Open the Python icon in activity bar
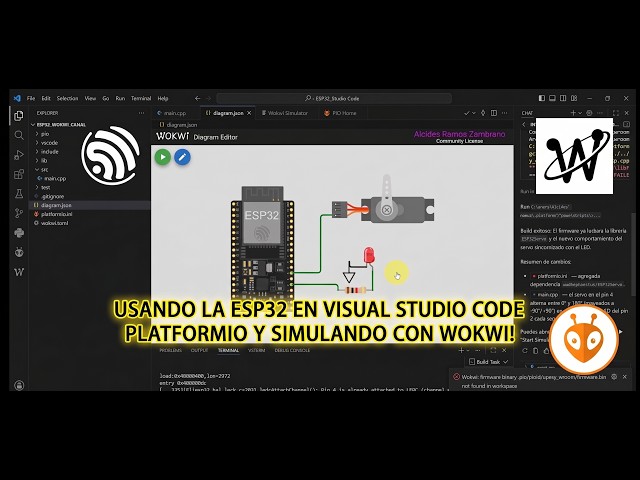Viewport: 640px width, 480px height. click(x=19, y=233)
